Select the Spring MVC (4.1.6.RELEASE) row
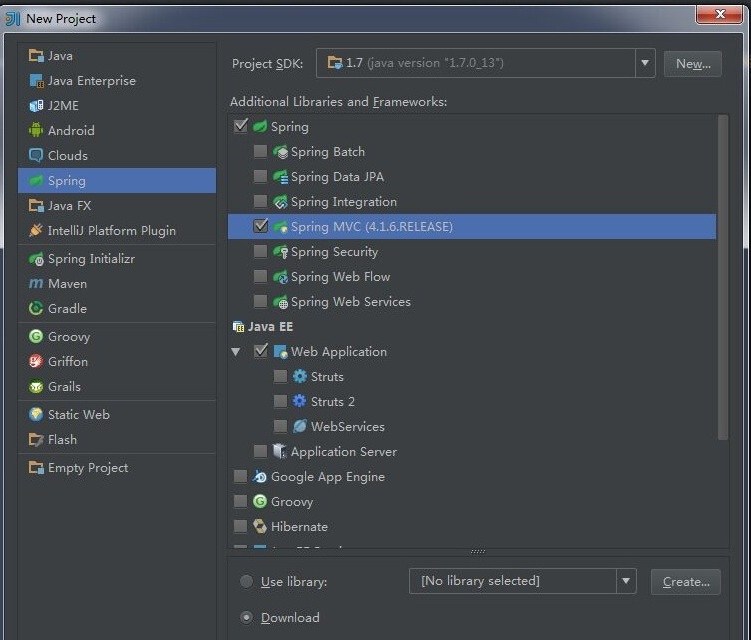Viewport: 751px width, 640px height. coord(472,227)
